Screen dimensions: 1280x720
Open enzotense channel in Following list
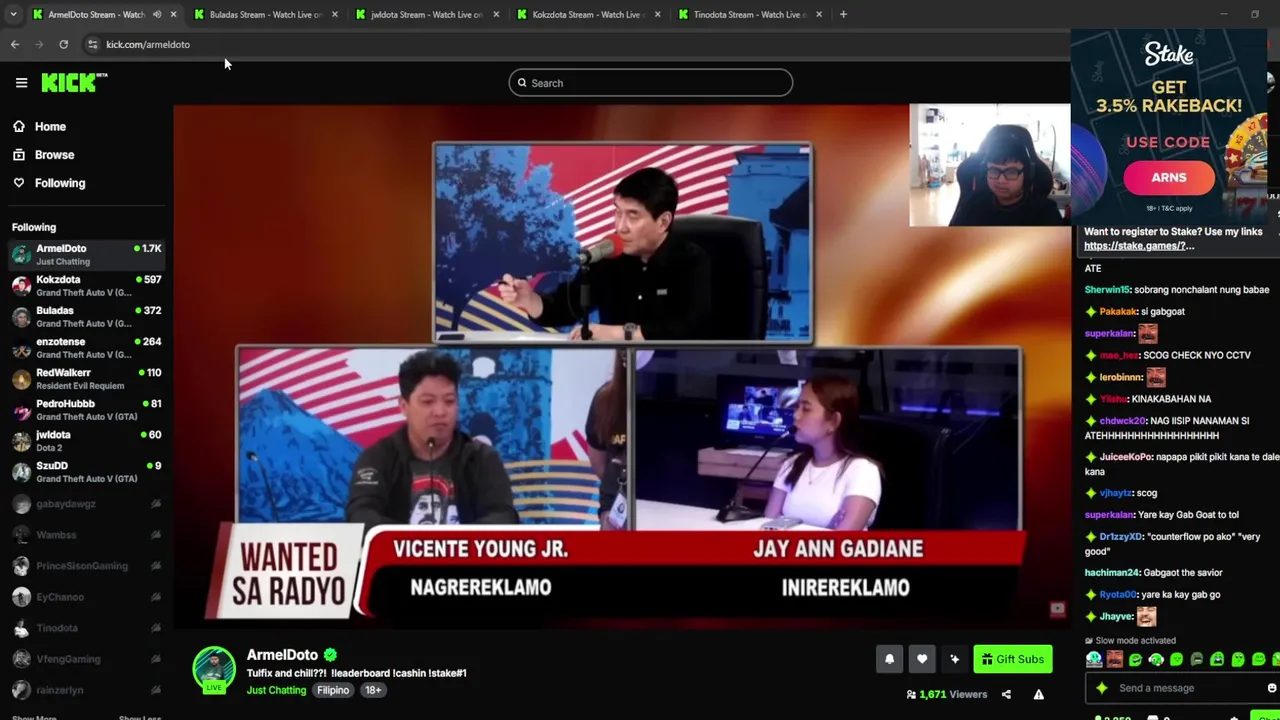tap(87, 347)
